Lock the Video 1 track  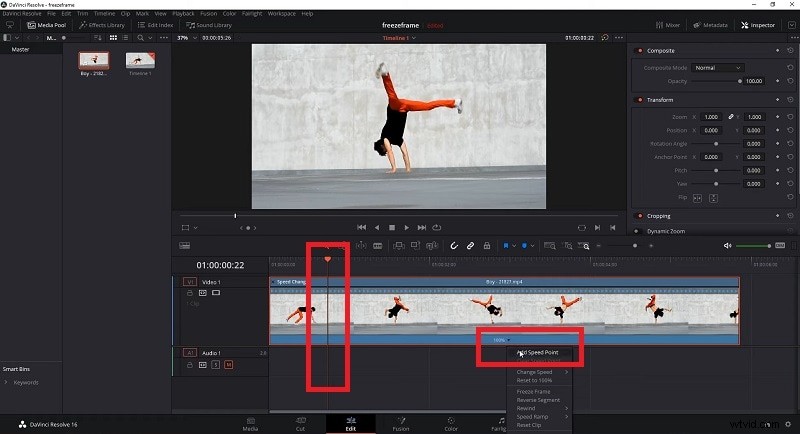[x=190, y=293]
